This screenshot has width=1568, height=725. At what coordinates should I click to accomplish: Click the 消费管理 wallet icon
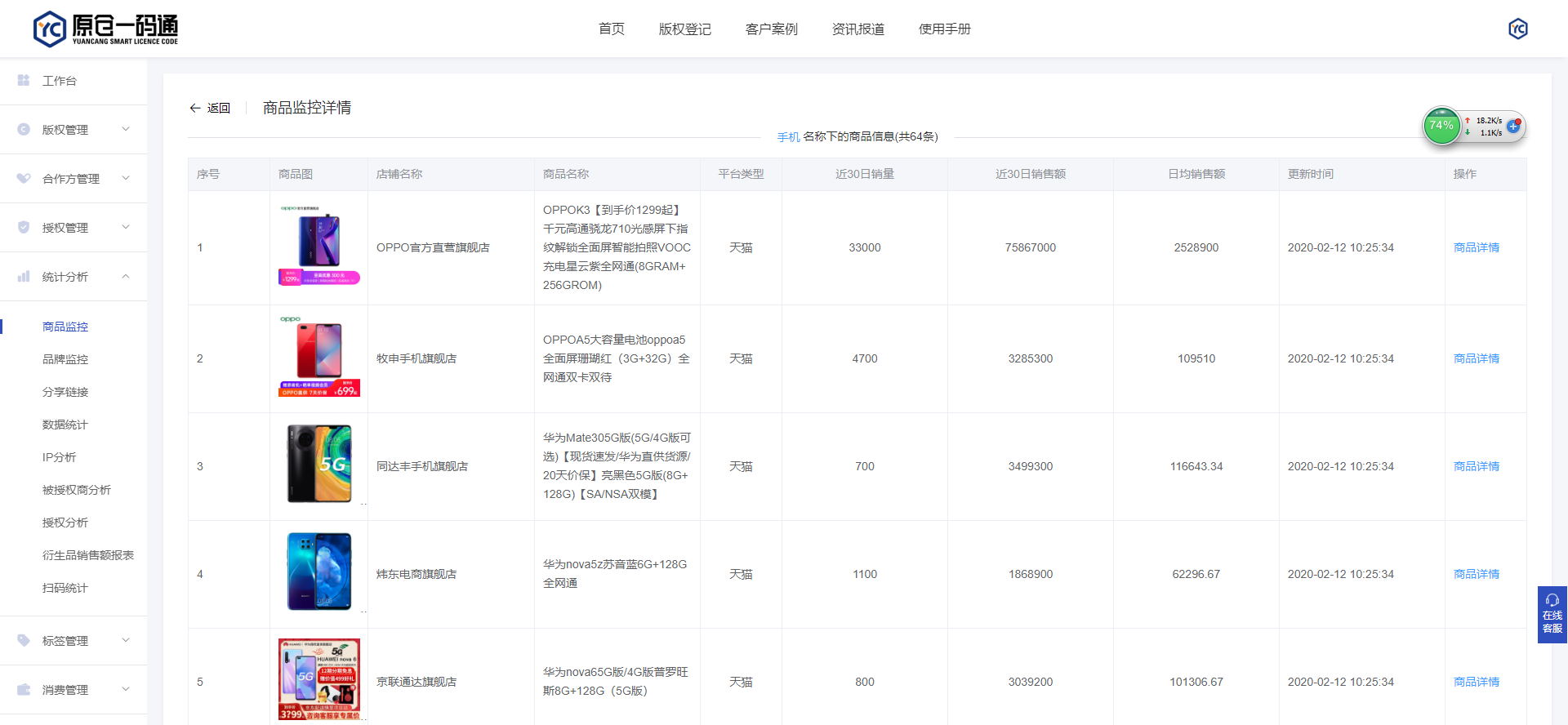pos(24,689)
